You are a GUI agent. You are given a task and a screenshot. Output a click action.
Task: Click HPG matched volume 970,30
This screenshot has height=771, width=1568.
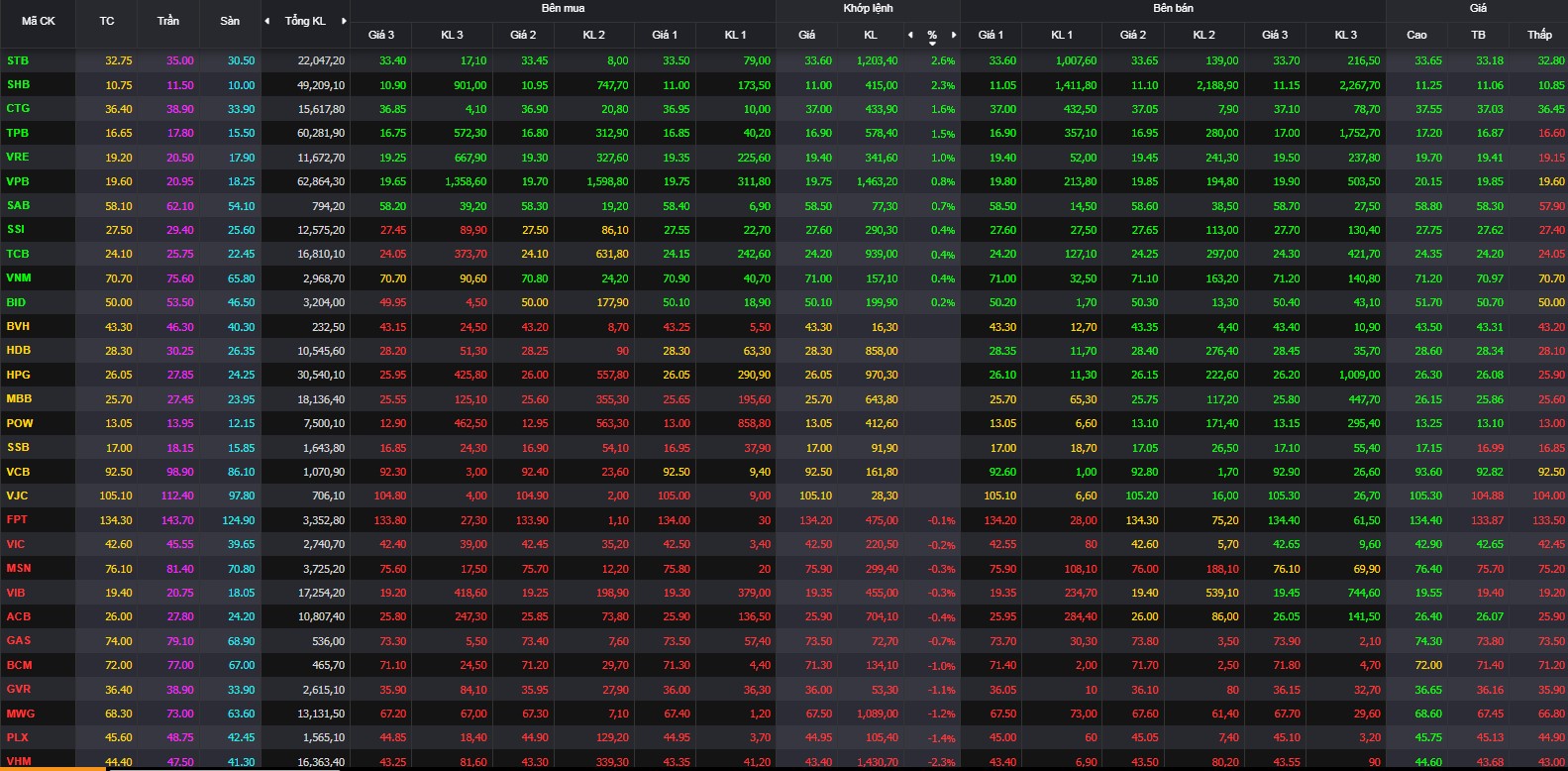[882, 375]
